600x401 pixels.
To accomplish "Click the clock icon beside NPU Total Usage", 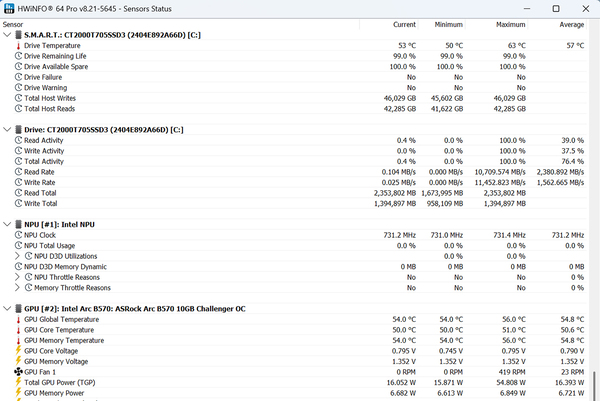I will click(x=18, y=245).
